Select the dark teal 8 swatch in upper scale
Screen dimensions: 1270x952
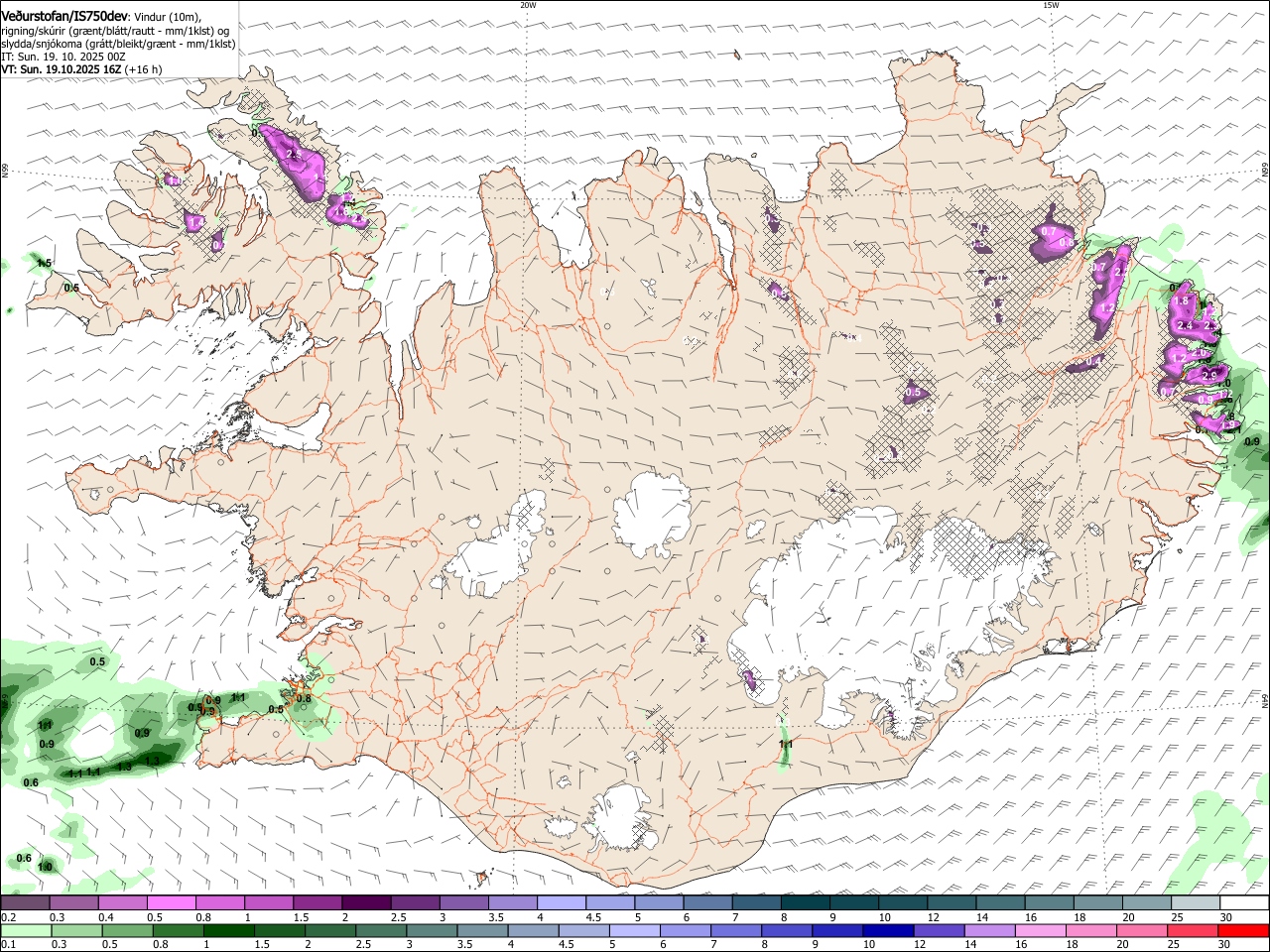coord(806,903)
